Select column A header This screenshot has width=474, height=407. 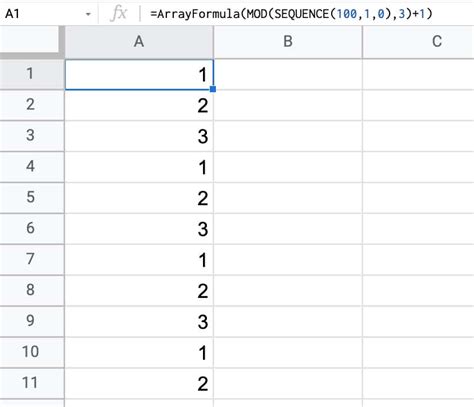[139, 42]
